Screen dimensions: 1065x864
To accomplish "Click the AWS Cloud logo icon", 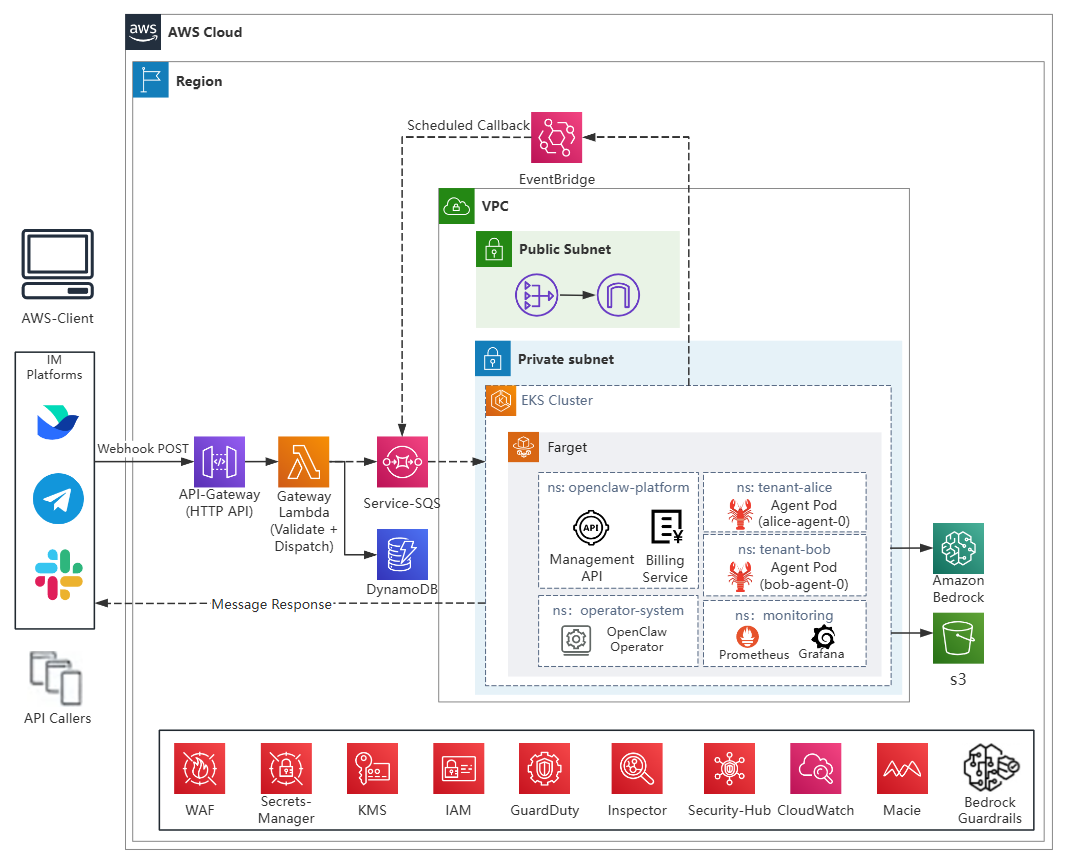I will 143,32.
